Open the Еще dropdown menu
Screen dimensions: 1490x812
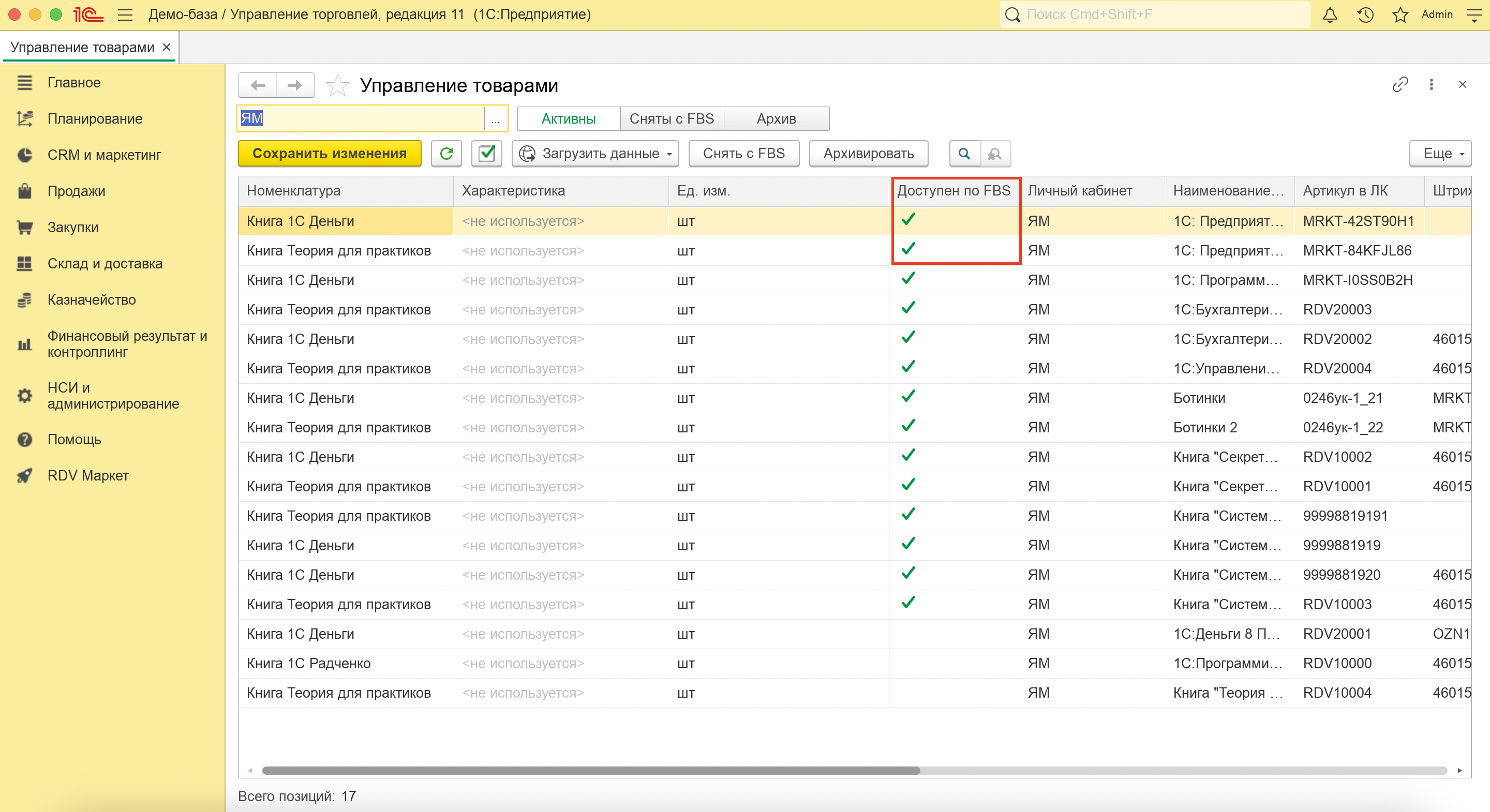(1440, 153)
